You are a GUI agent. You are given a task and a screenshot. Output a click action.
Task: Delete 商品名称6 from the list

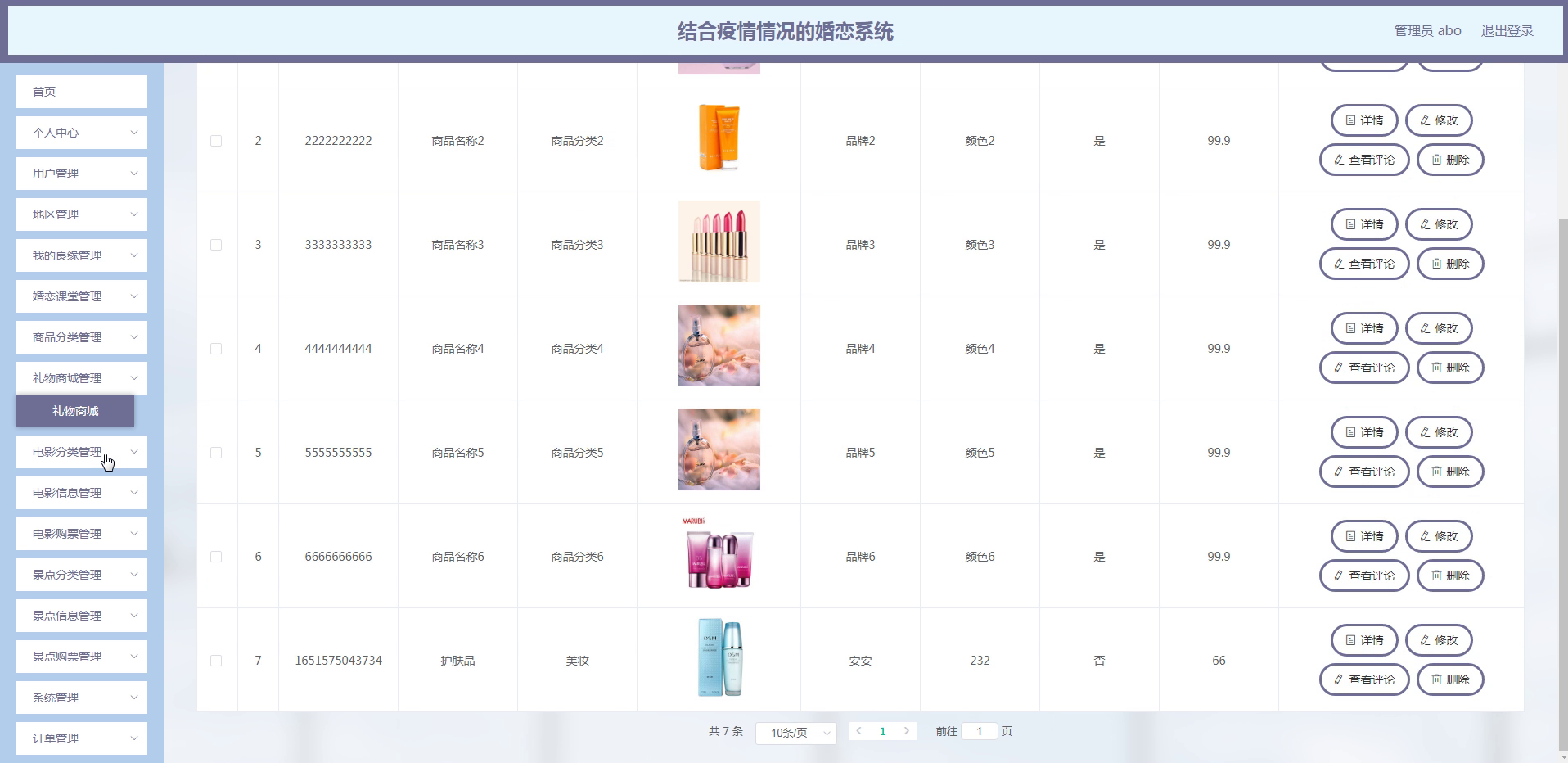(1450, 576)
